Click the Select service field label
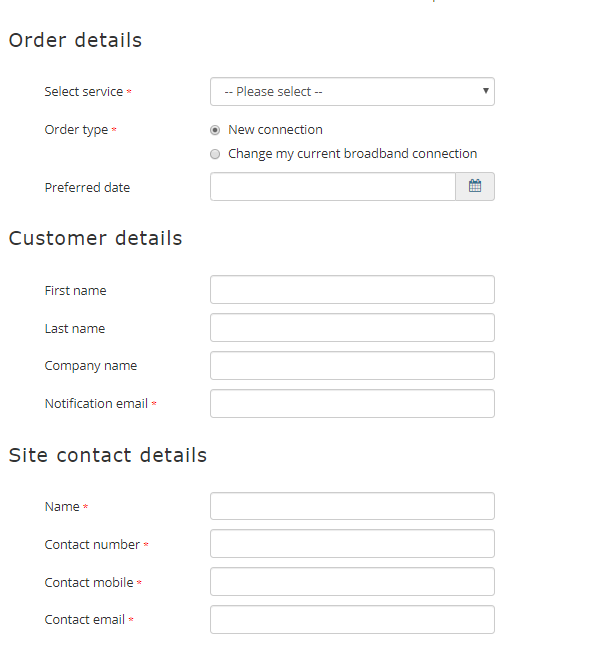 coord(84,91)
